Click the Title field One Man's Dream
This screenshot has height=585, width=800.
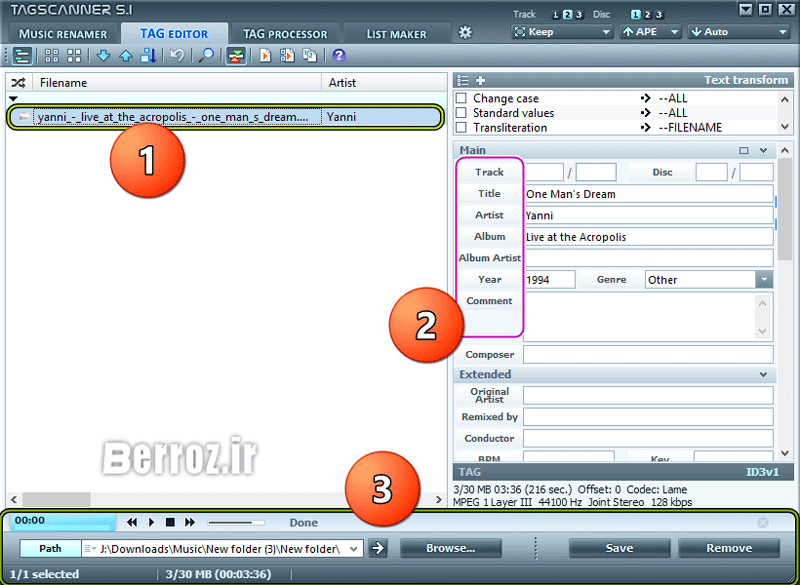point(648,194)
